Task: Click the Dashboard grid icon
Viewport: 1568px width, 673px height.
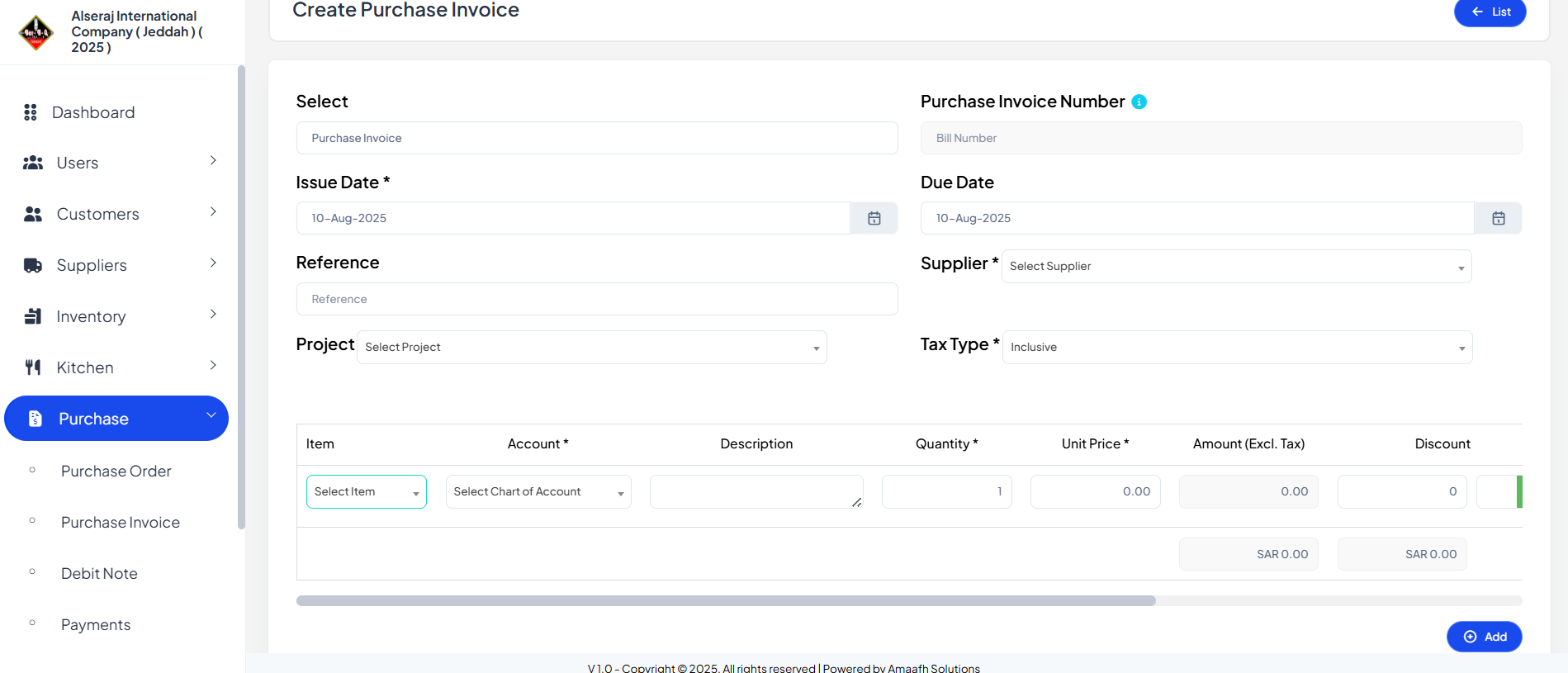Action: (31, 112)
